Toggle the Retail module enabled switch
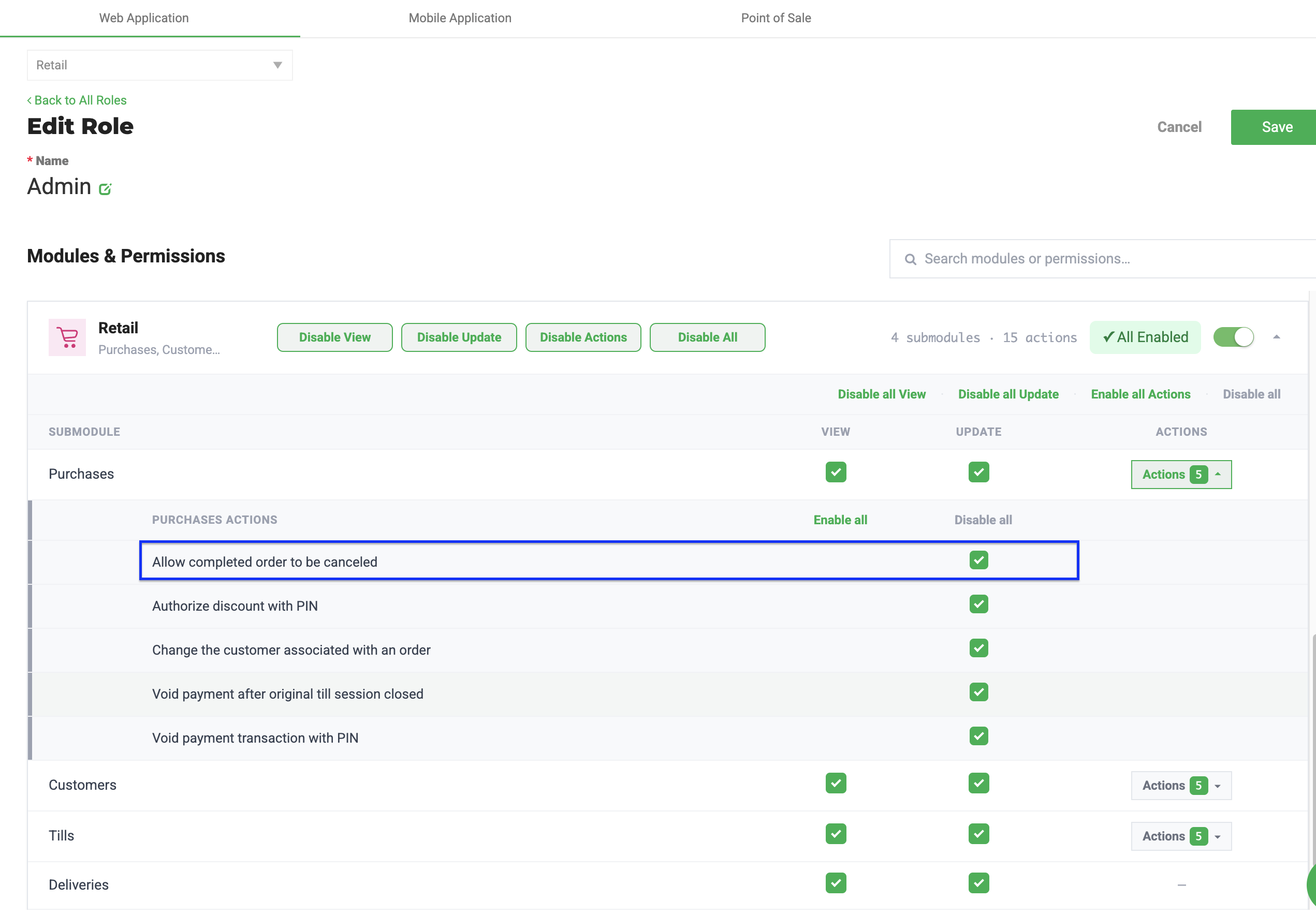Viewport: 1316px width, 915px height. pyautogui.click(x=1234, y=337)
